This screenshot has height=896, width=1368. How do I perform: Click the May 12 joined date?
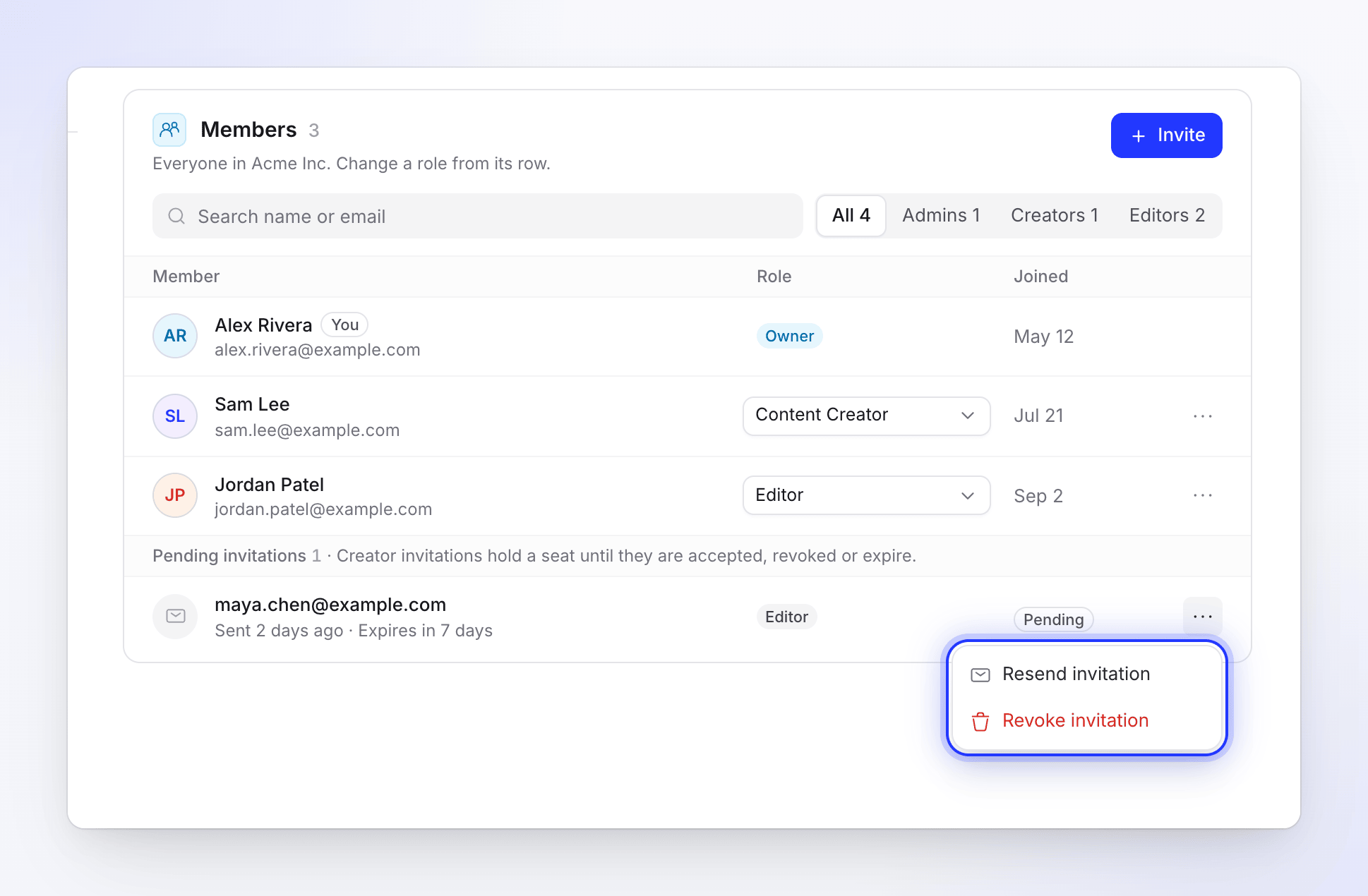click(x=1043, y=337)
